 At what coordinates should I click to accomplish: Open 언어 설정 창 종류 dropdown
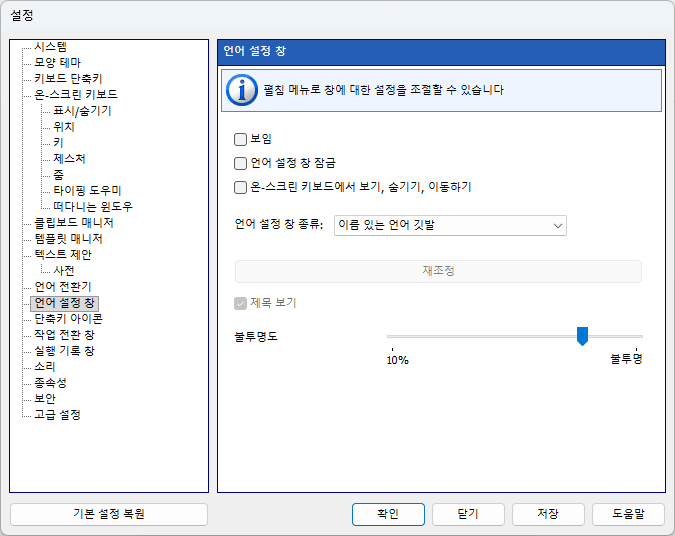coord(450,226)
